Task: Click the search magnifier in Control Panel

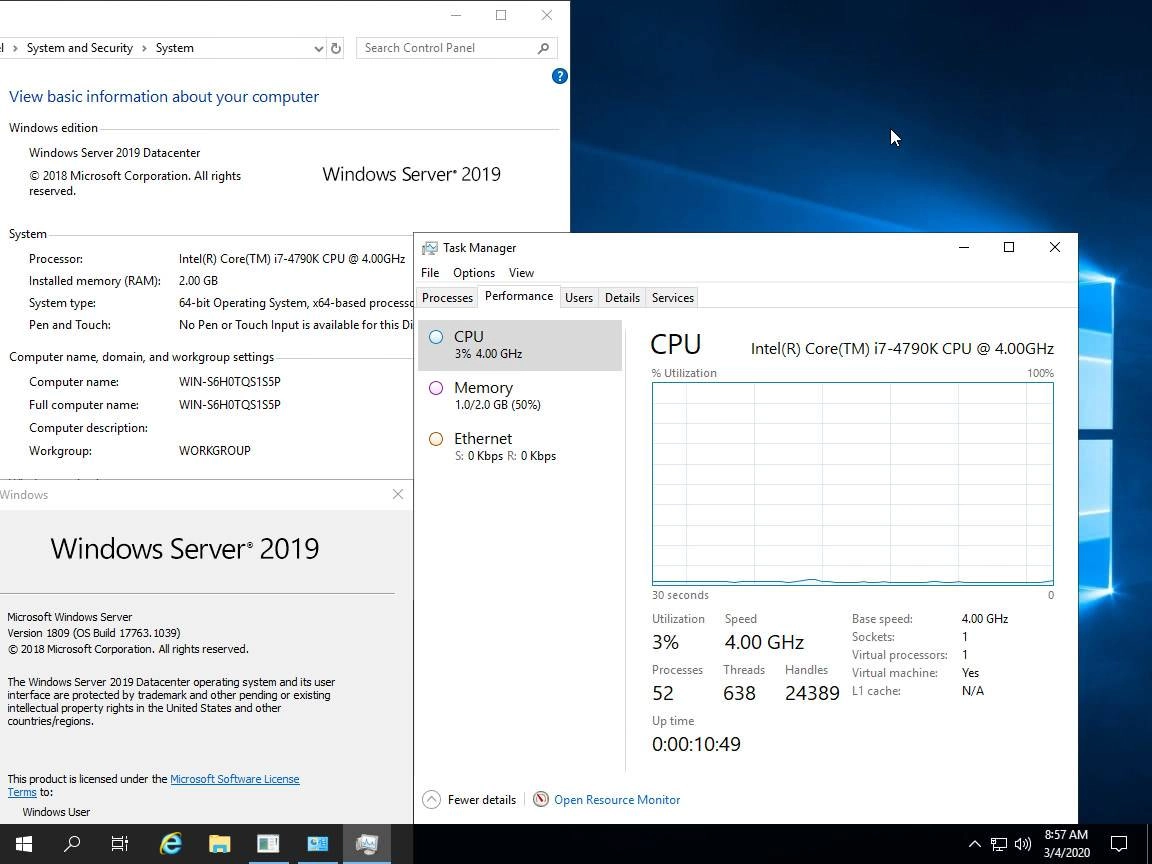Action: click(543, 48)
